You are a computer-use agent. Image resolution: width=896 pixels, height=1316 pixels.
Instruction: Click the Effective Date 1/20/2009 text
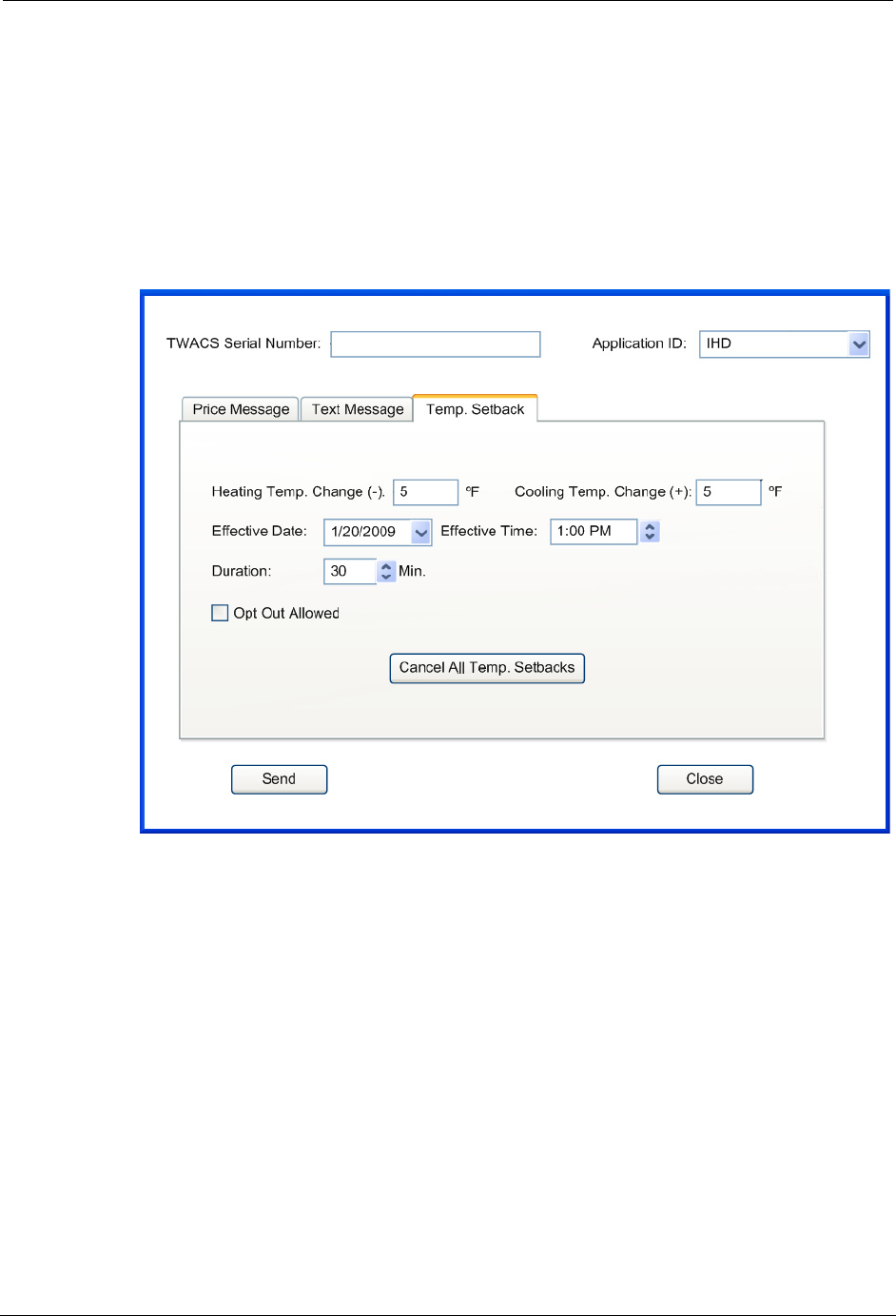click(363, 532)
